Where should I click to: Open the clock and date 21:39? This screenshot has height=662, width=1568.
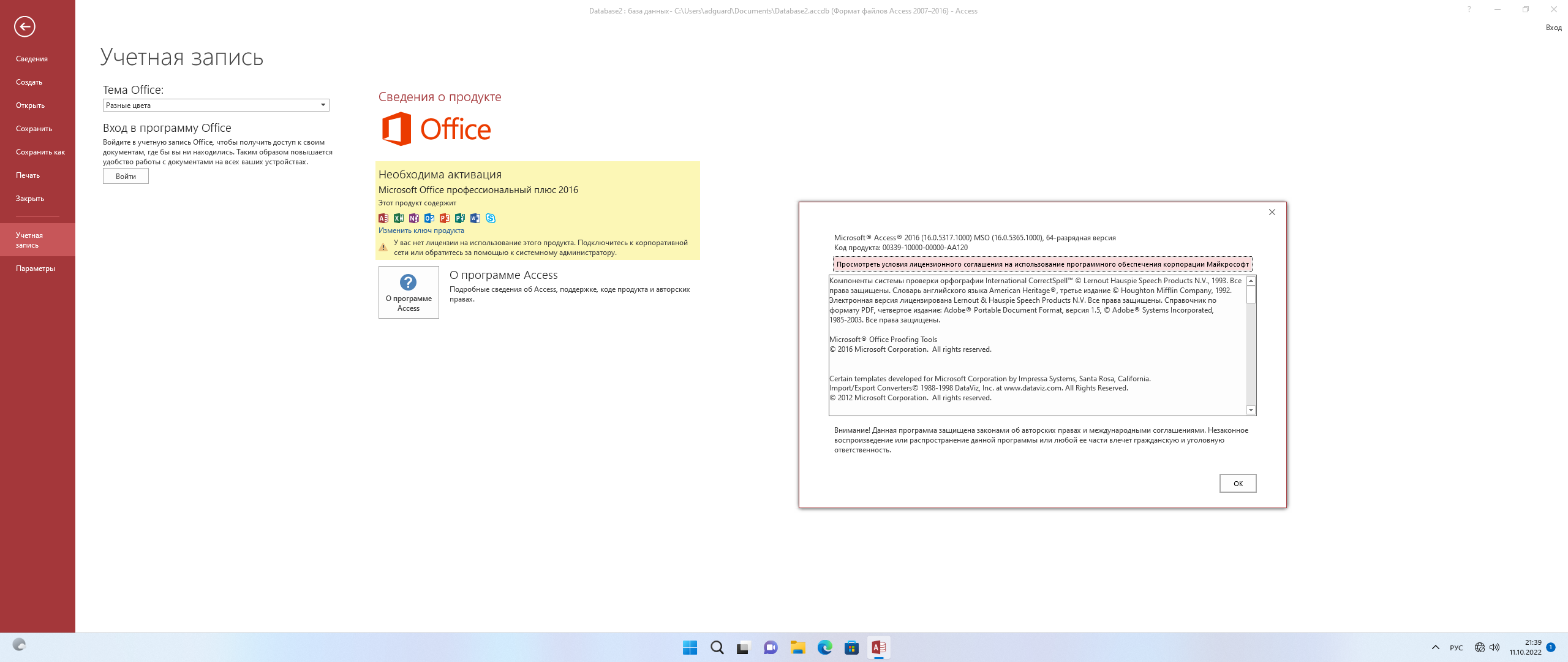[1525, 647]
